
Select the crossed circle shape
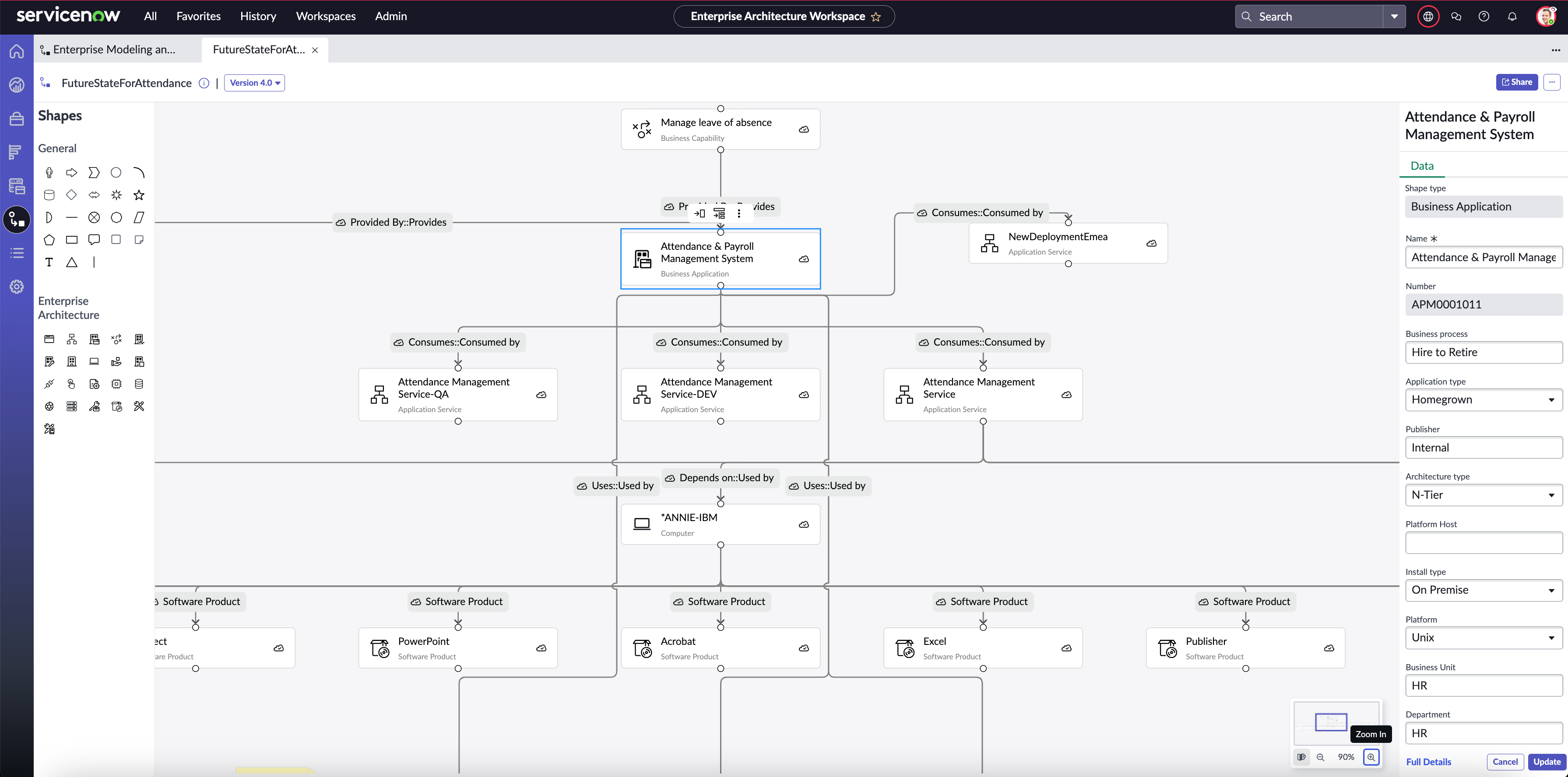94,218
